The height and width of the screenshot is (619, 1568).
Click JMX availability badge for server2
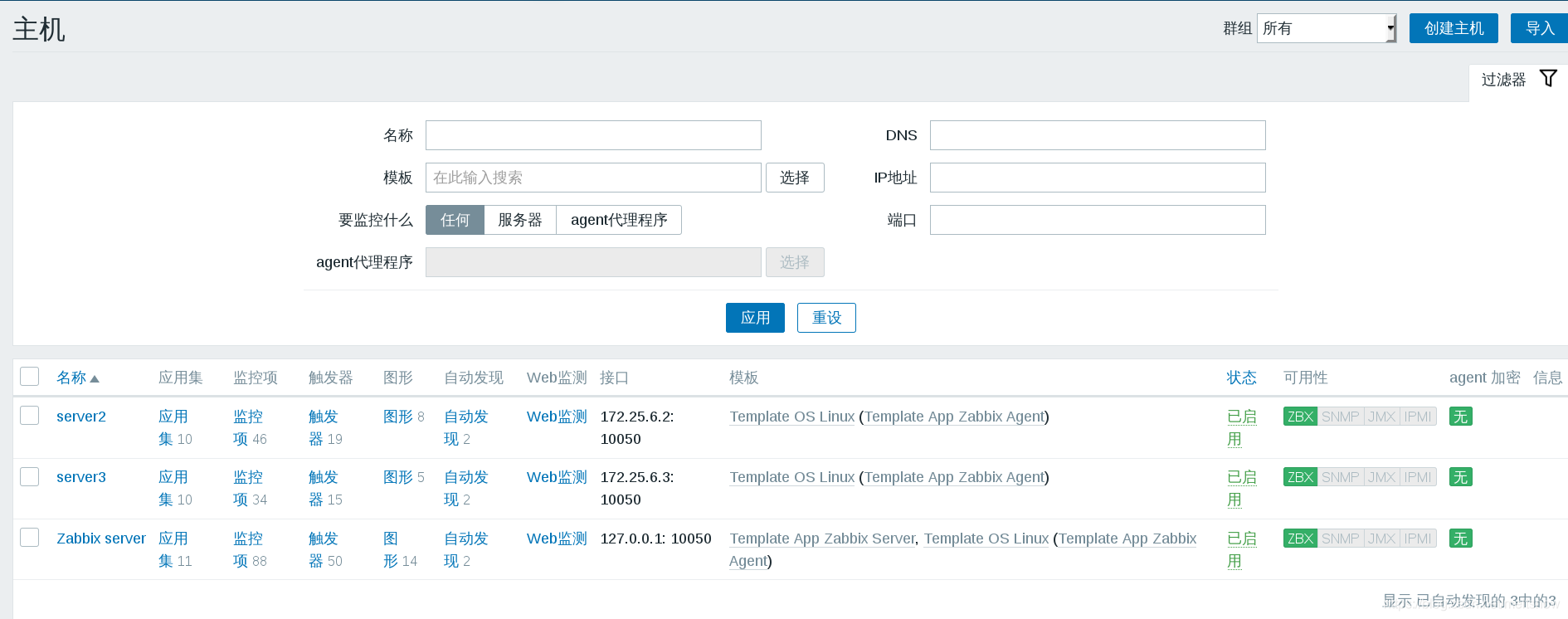tap(1382, 417)
